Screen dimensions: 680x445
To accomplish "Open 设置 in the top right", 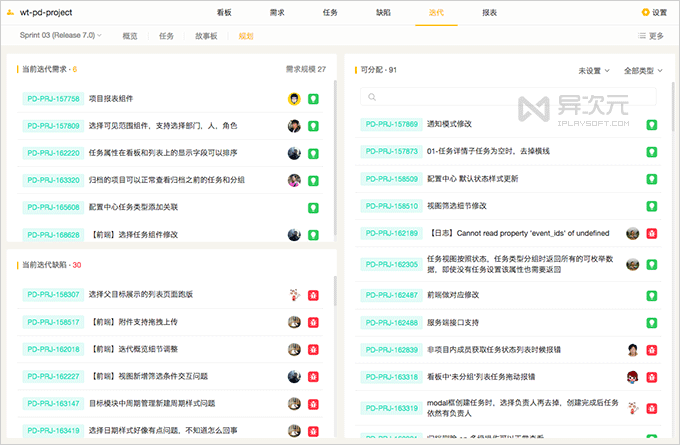I will coord(654,13).
